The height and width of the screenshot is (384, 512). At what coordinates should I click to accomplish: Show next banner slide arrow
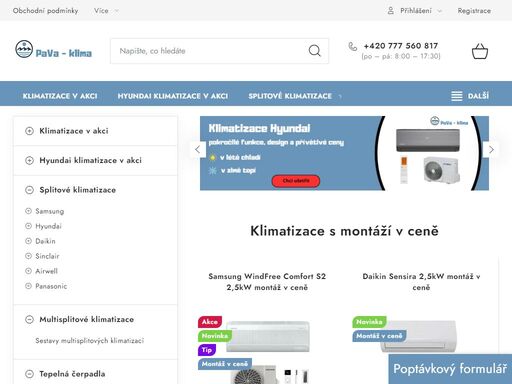tap(491, 150)
